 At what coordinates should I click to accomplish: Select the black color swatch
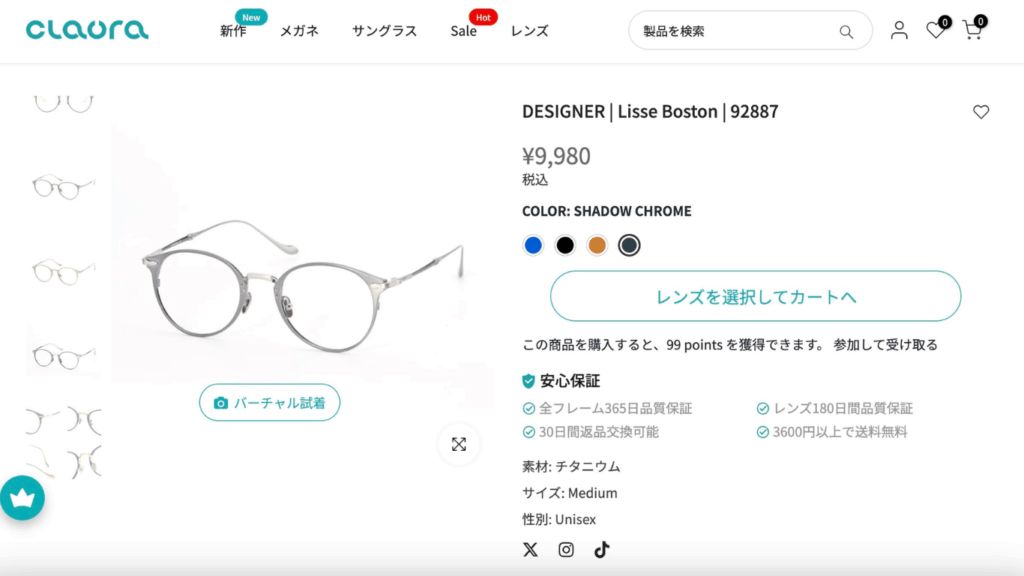coord(565,245)
